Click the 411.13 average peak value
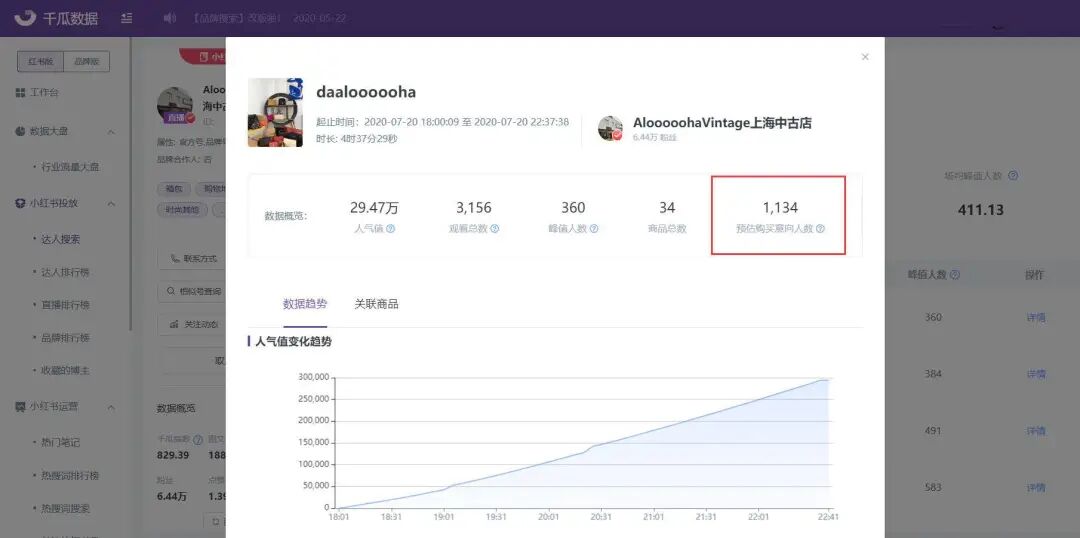Viewport: 1080px width, 538px height. click(x=981, y=210)
